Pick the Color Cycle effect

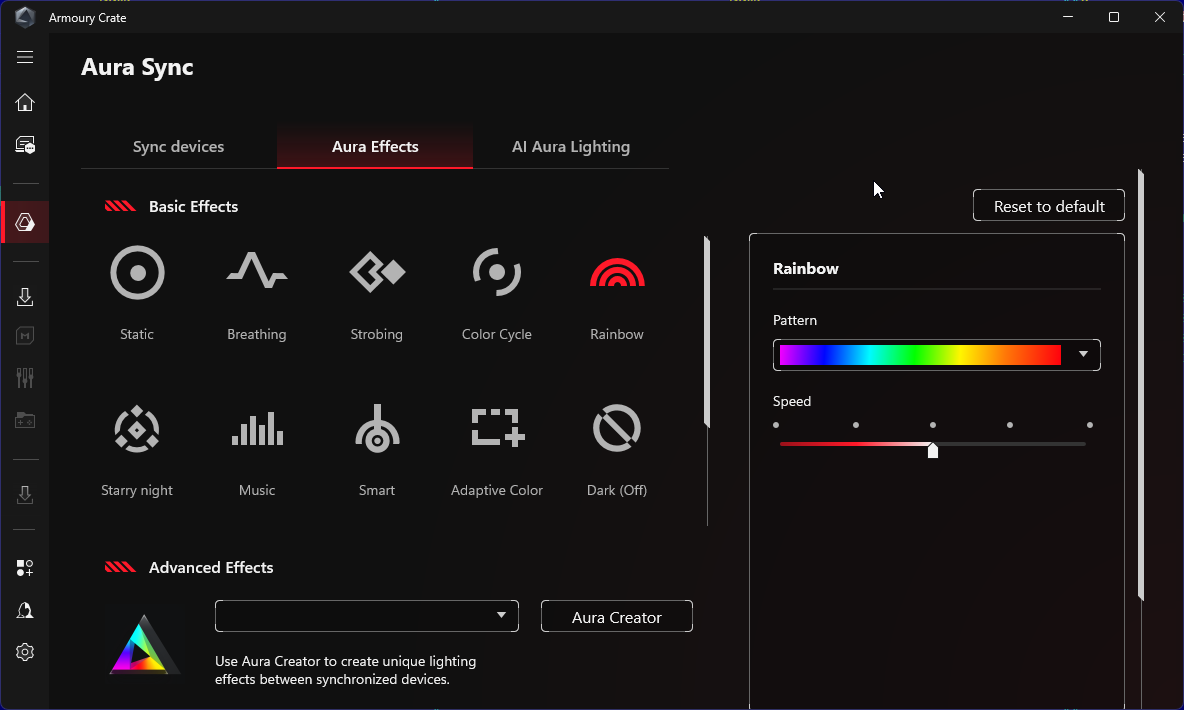(x=497, y=272)
